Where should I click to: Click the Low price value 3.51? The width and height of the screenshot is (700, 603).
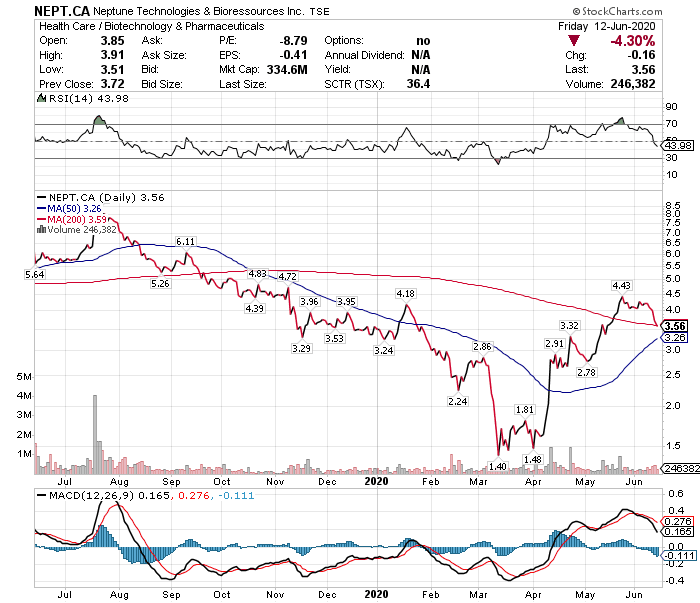tap(112, 70)
